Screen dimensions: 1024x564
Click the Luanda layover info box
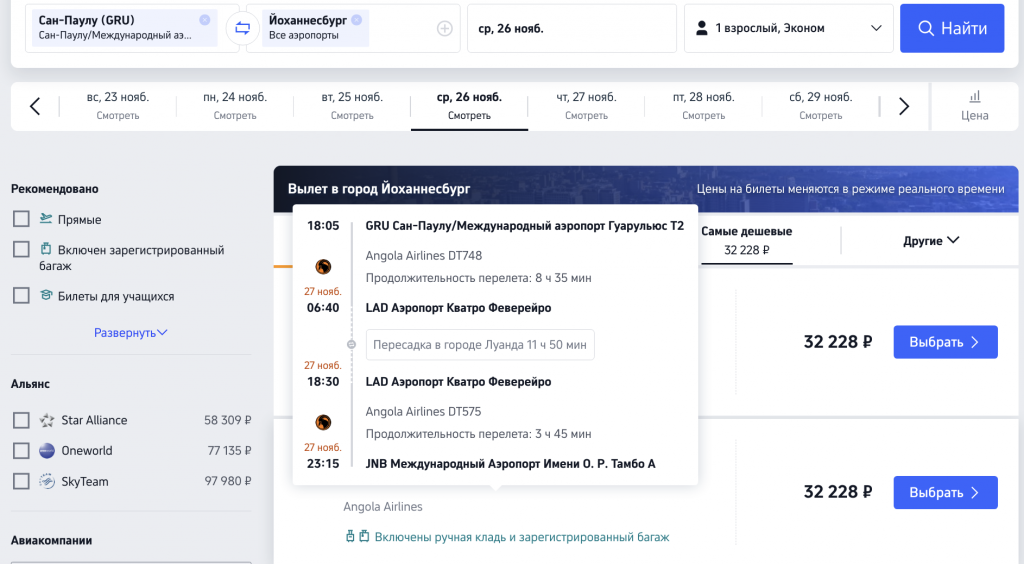pyautogui.click(x=480, y=345)
